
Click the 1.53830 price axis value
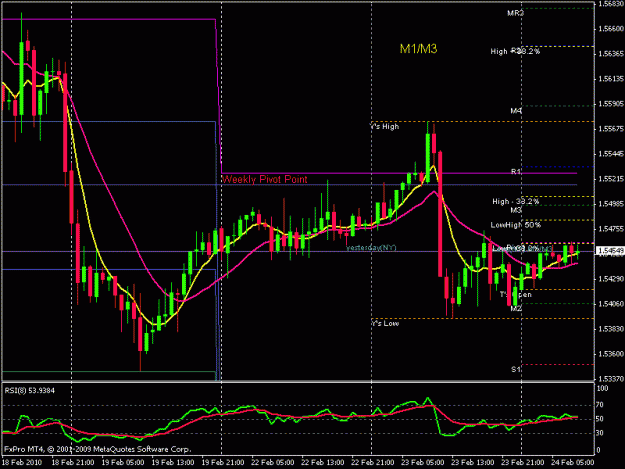pos(611,329)
